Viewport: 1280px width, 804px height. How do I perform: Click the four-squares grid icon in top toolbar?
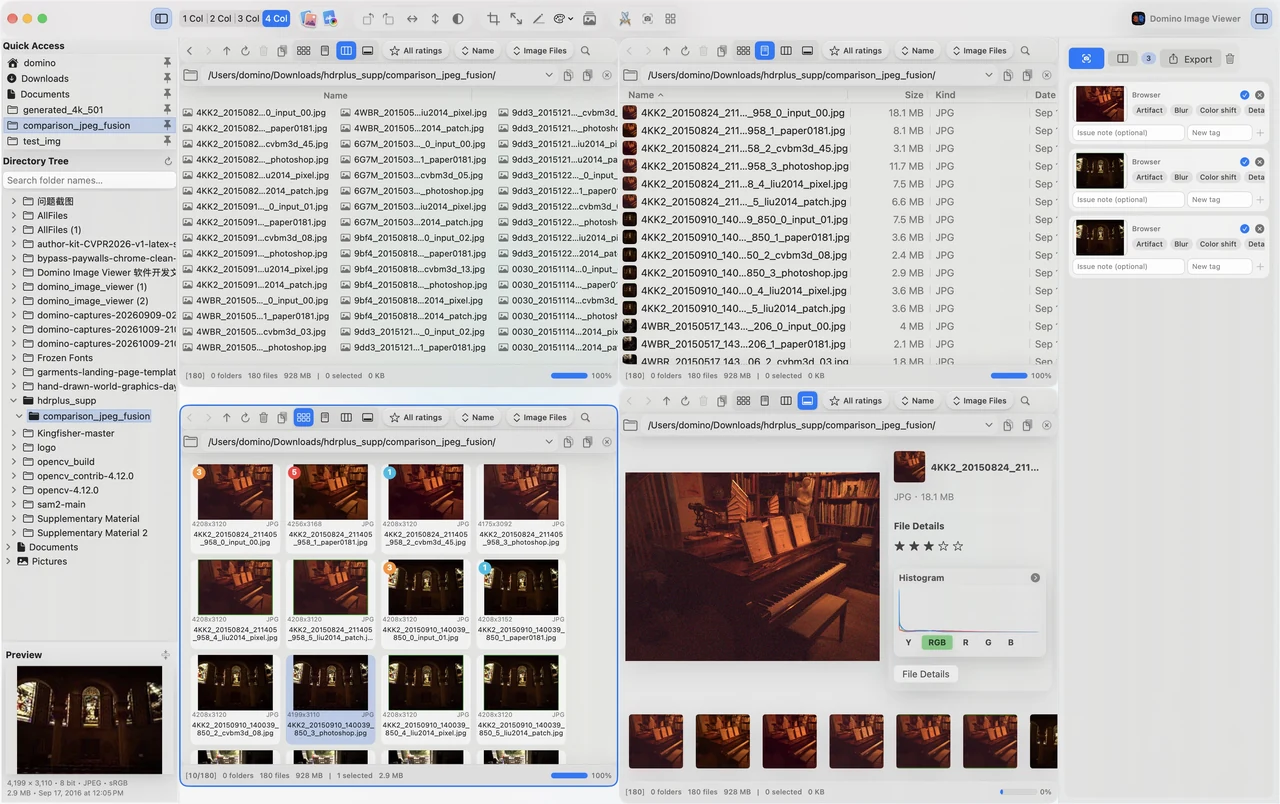click(670, 18)
